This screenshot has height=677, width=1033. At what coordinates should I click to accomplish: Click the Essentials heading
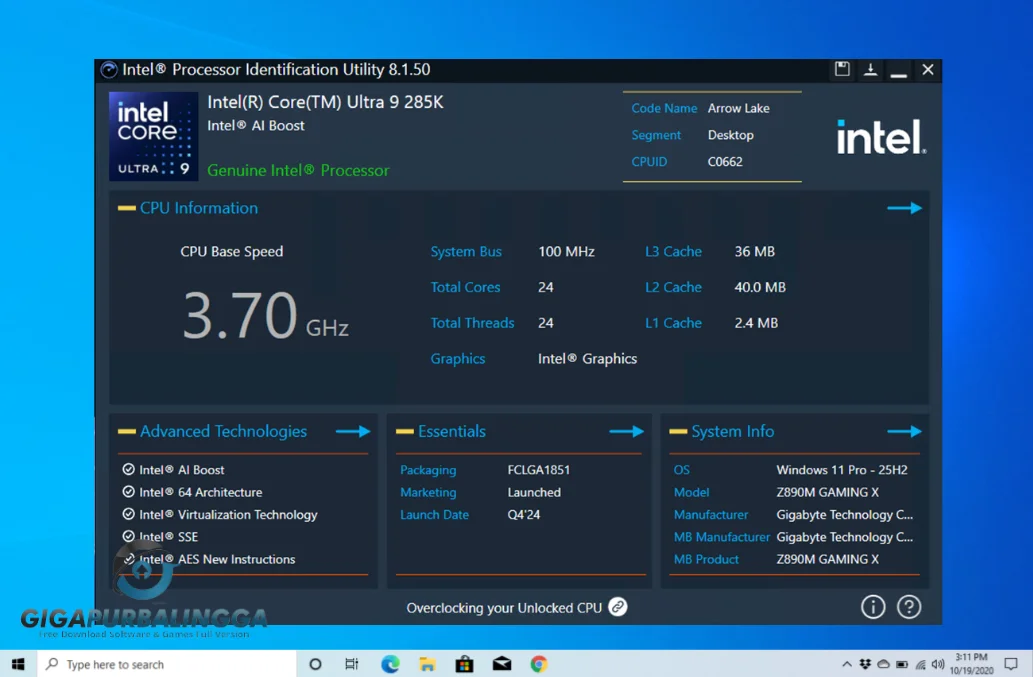tap(451, 431)
